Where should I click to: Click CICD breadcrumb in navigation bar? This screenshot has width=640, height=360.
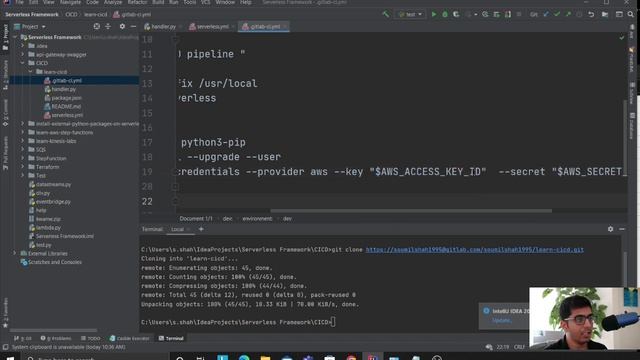point(71,14)
